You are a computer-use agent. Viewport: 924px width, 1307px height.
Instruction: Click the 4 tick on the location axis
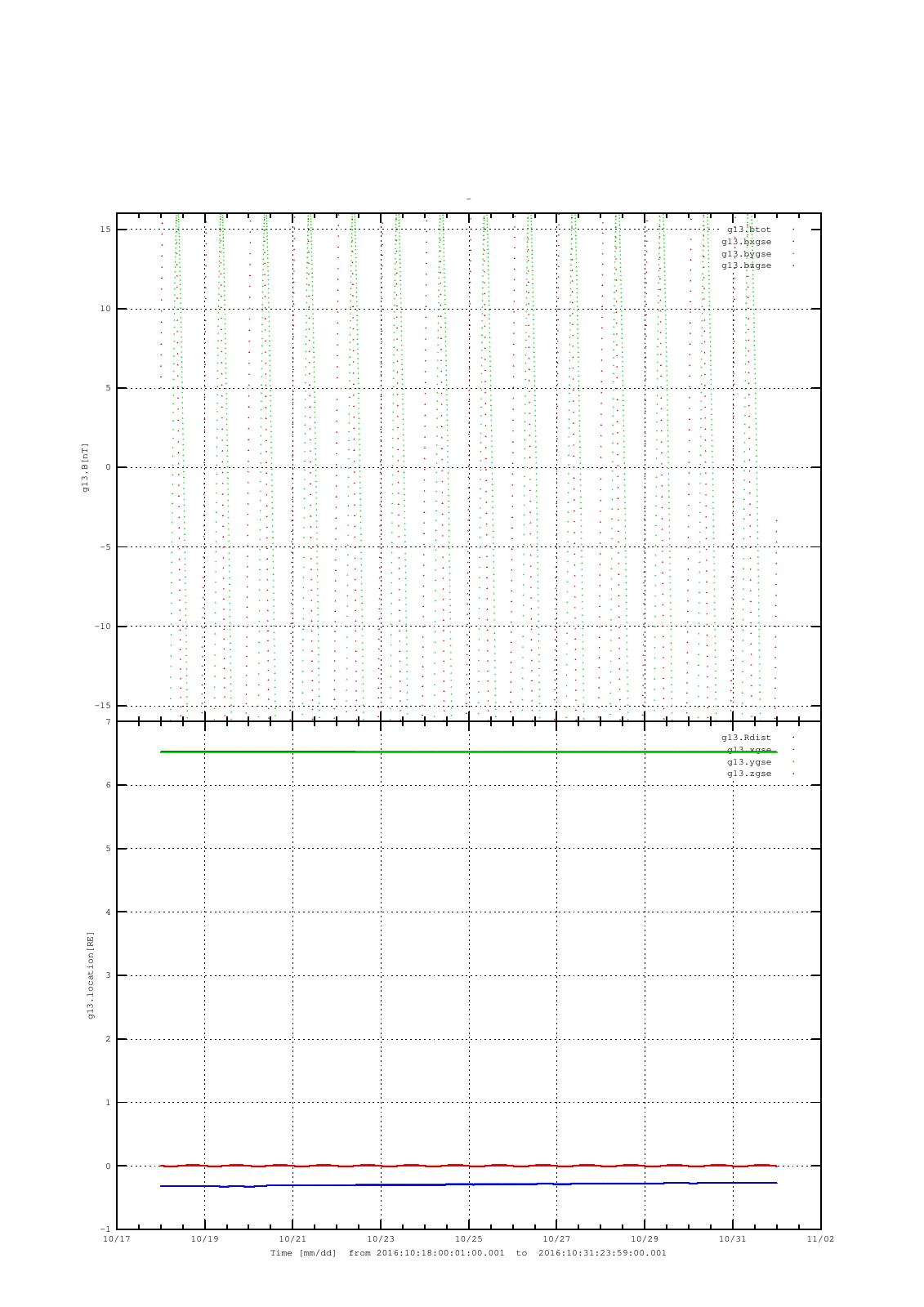point(108,912)
